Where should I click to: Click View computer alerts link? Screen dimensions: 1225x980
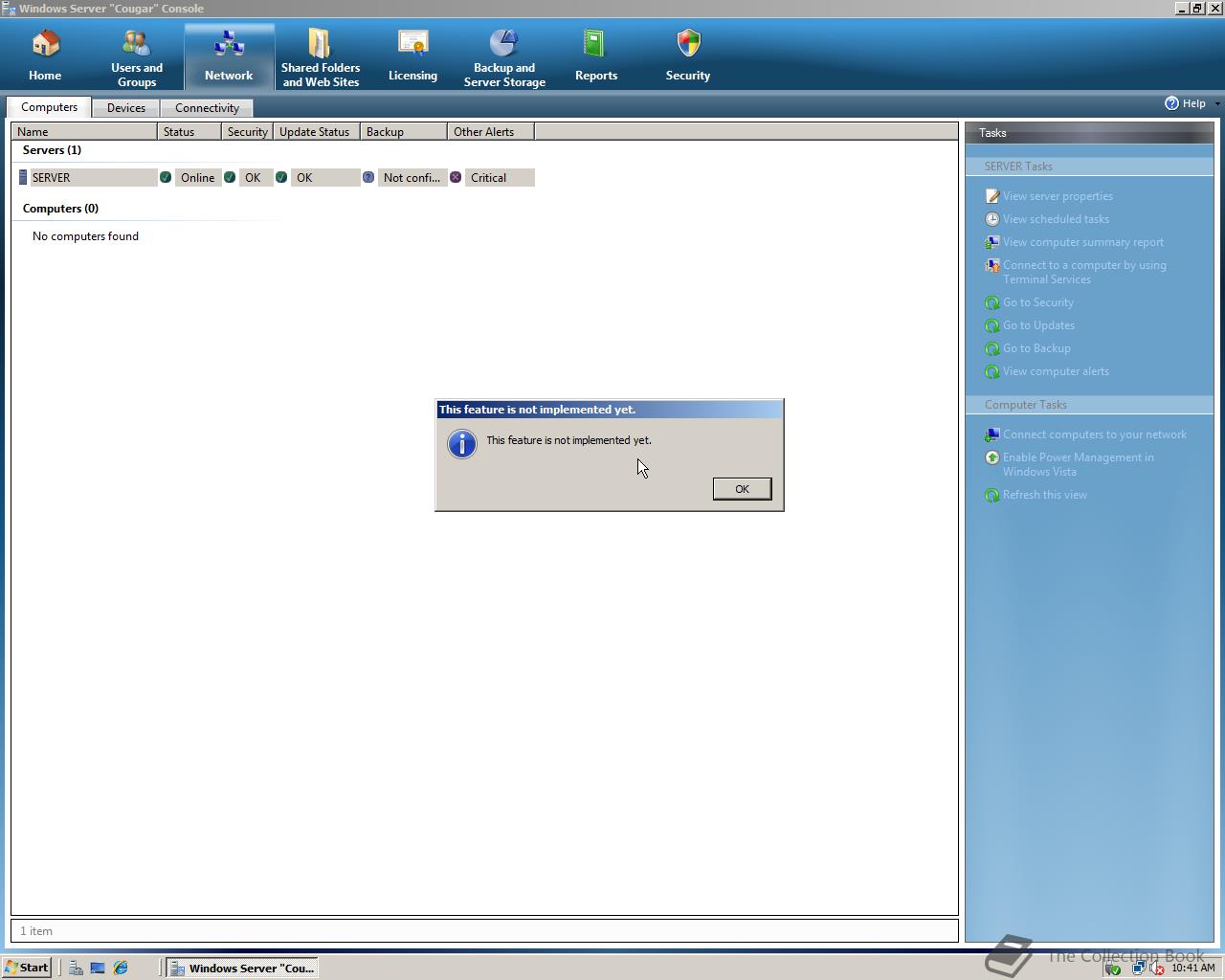[x=1056, y=371]
